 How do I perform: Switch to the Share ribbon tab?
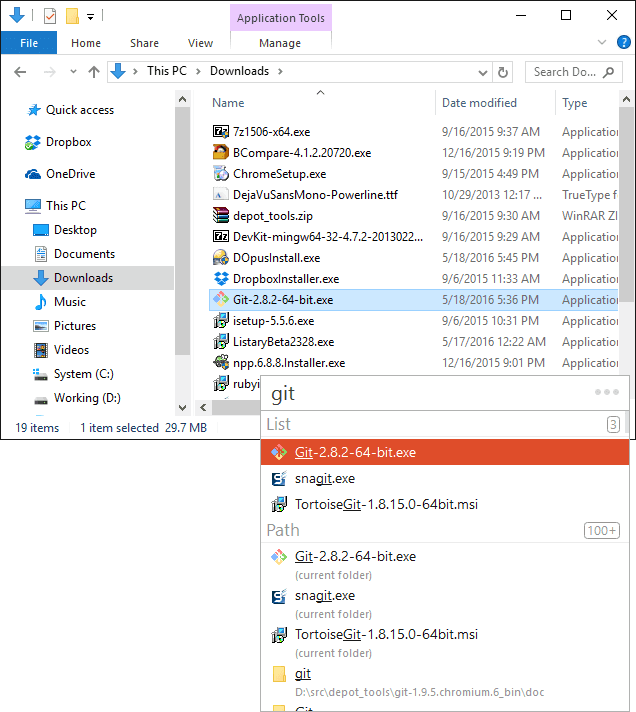click(x=144, y=43)
